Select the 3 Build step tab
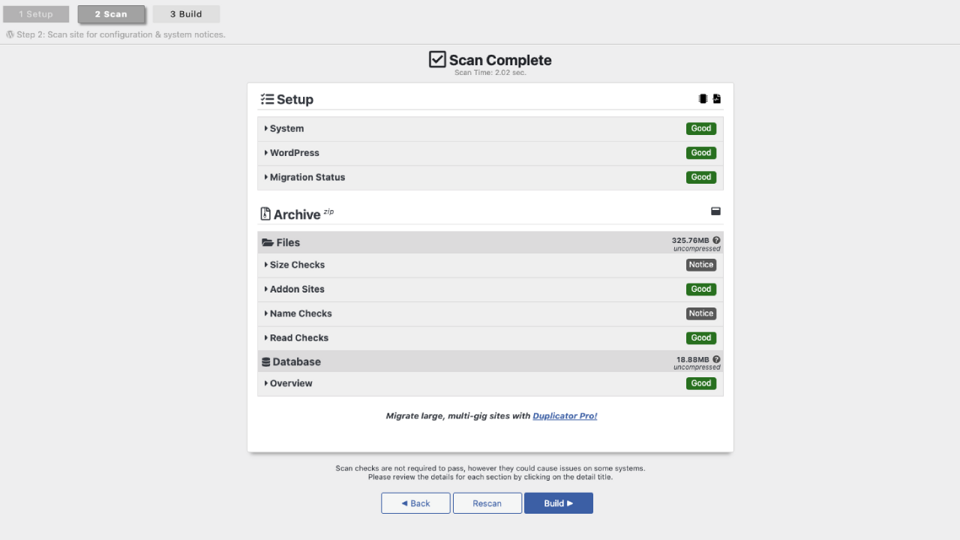Screen dimensions: 960x540 (x=186, y=14)
